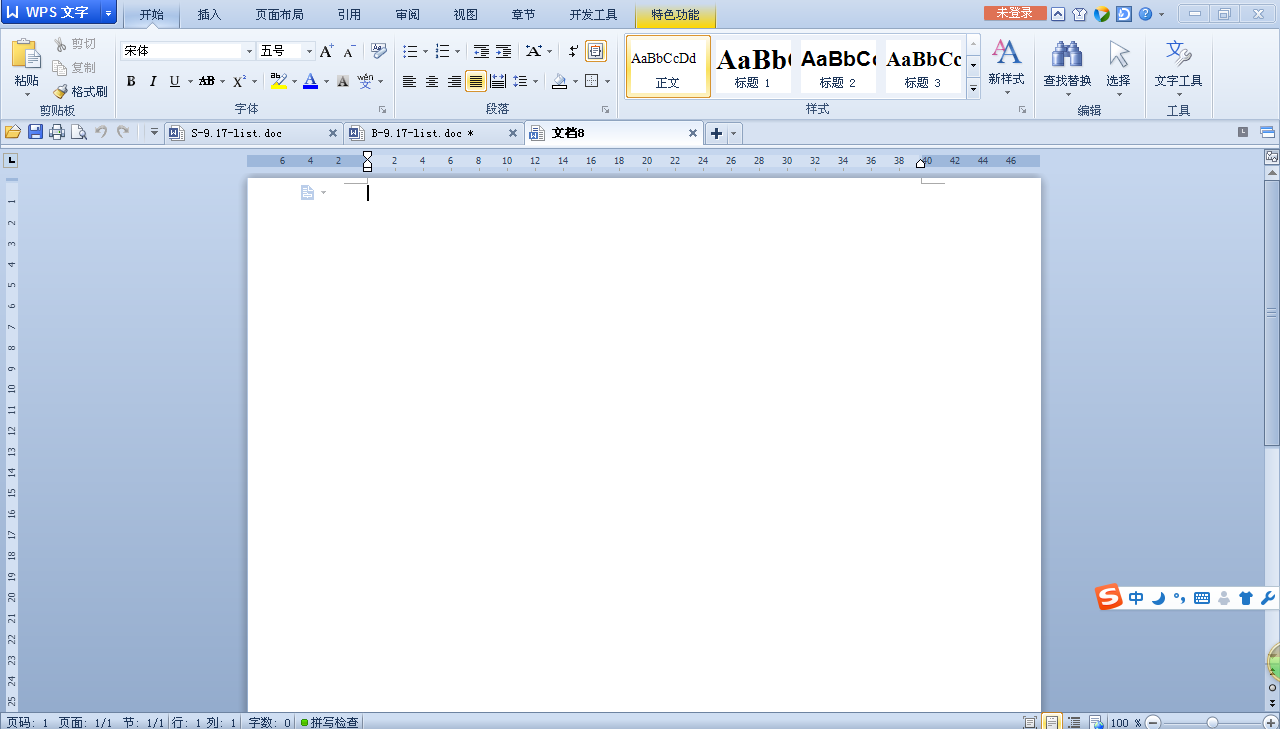Switch to page layout view in the status bar
Viewport: 1280px width, 729px height.
coord(1052,721)
